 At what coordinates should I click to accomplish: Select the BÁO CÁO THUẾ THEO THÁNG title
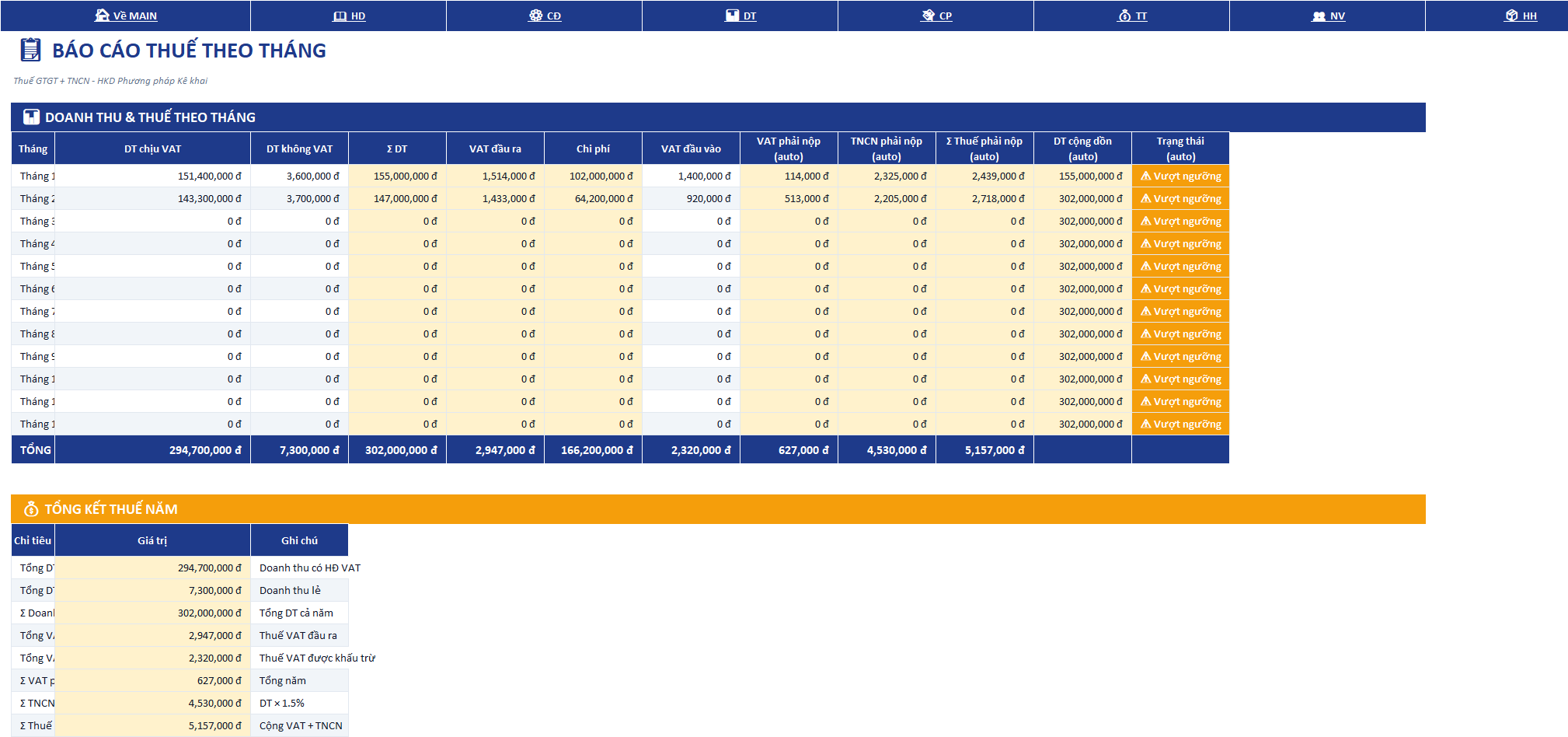pyautogui.click(x=189, y=51)
